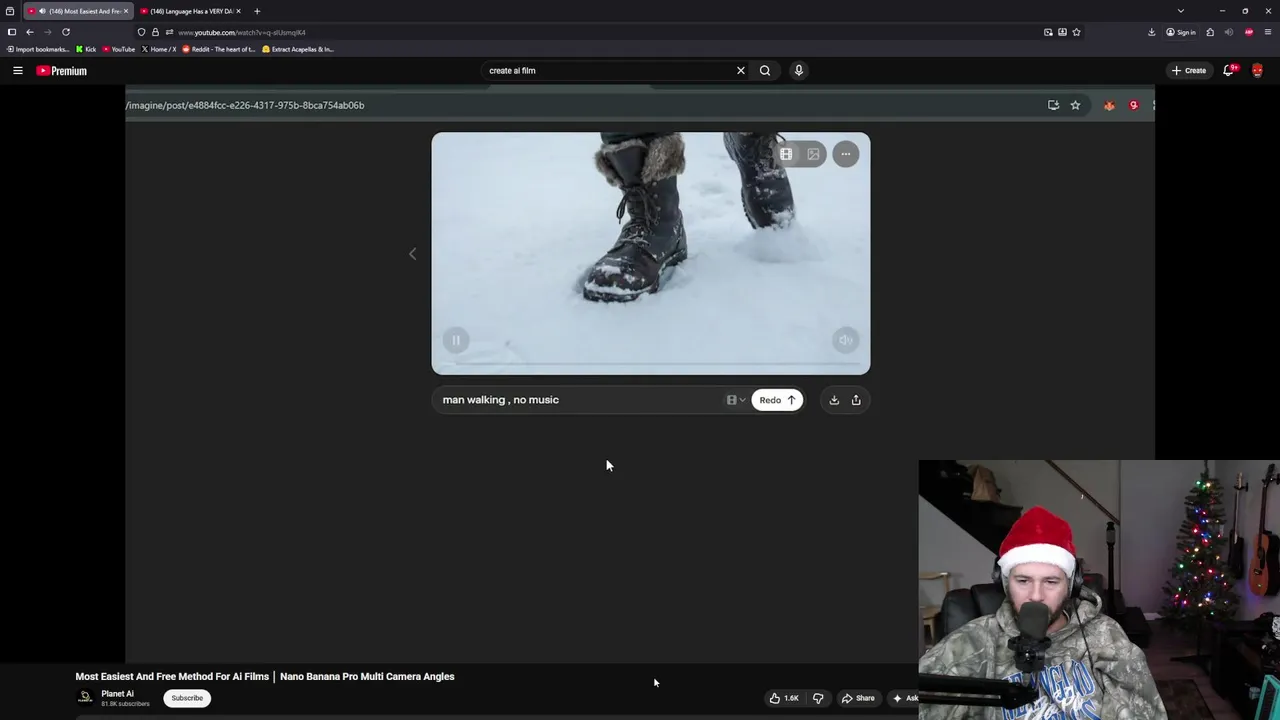The height and width of the screenshot is (720, 1280).
Task: Open Kick bookmark
Action: [x=86, y=49]
